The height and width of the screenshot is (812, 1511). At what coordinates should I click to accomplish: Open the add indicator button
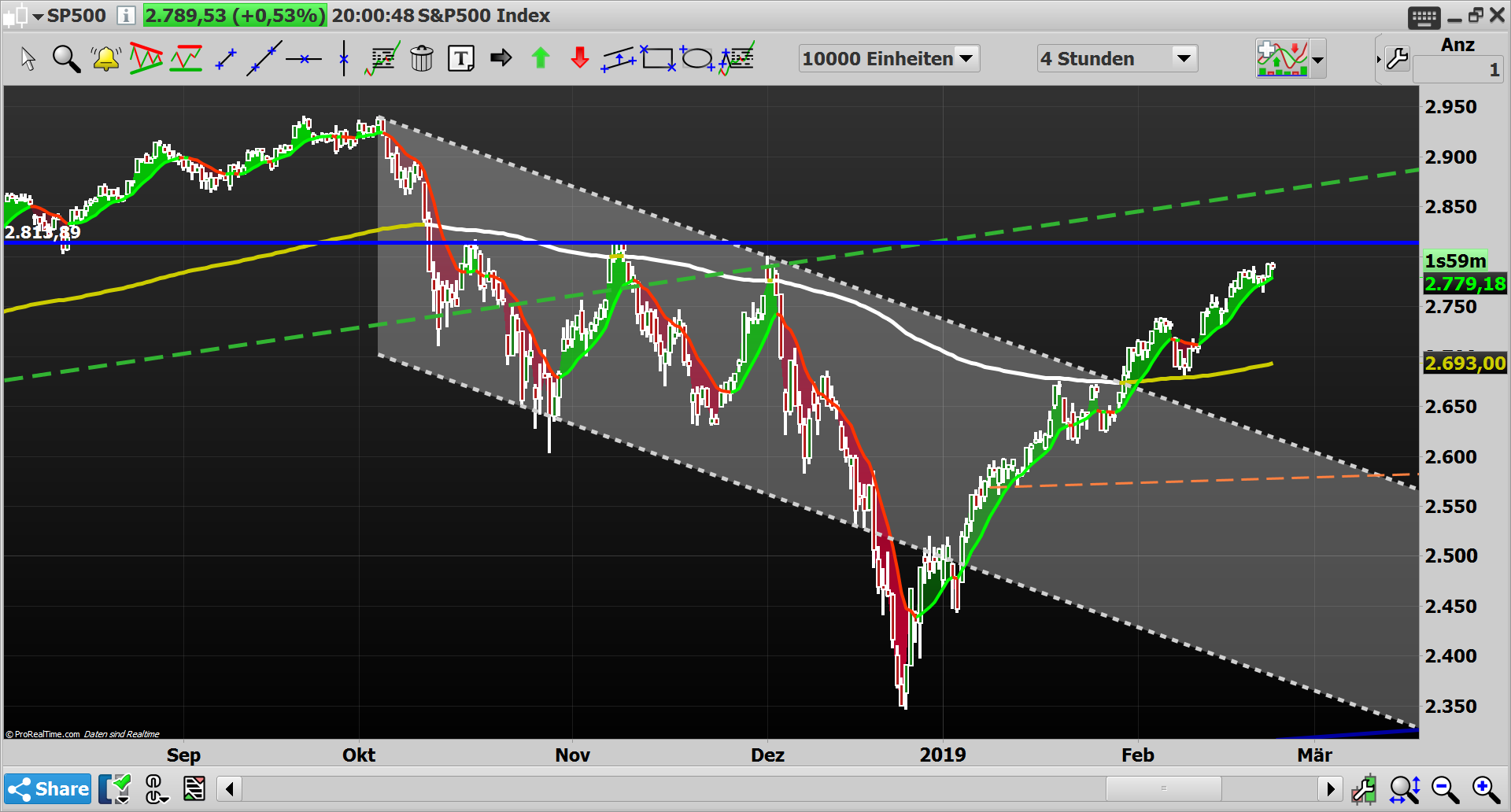(x=1283, y=59)
